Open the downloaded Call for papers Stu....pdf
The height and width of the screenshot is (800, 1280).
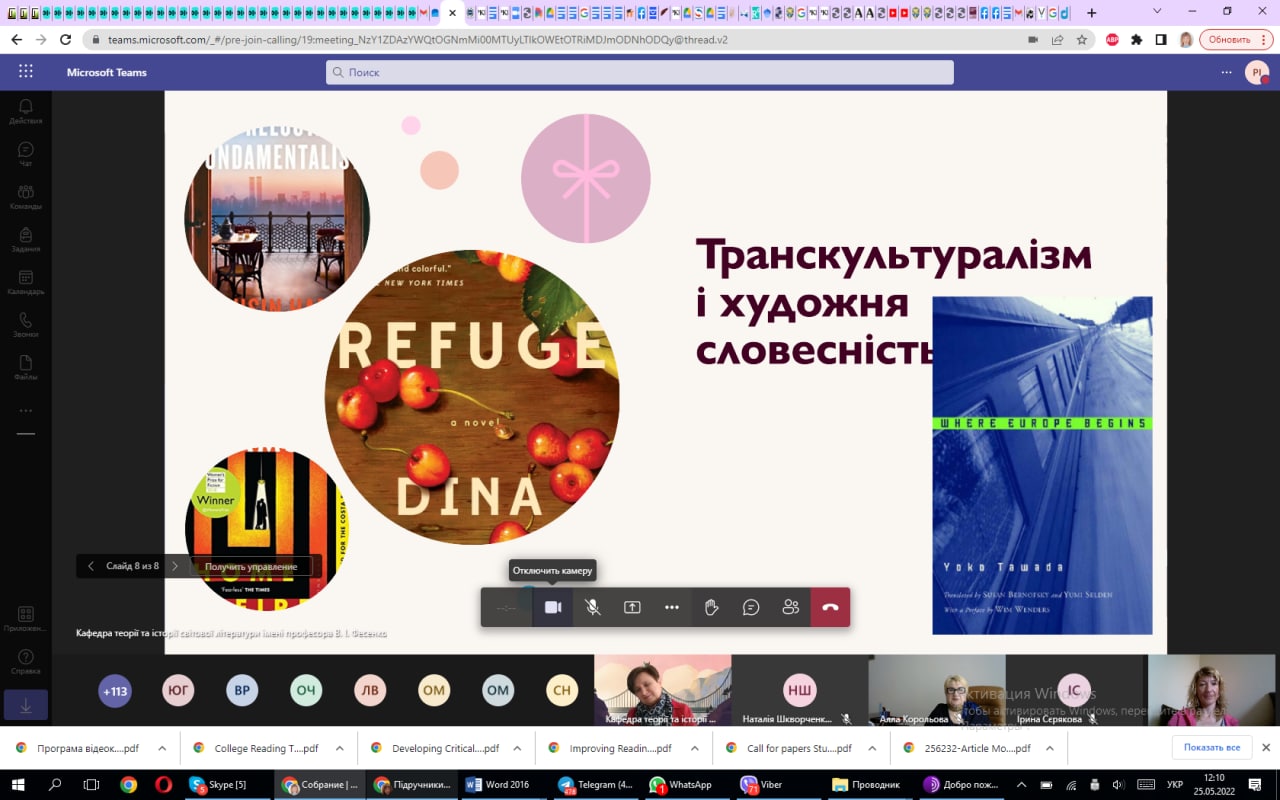pyautogui.click(x=790, y=748)
